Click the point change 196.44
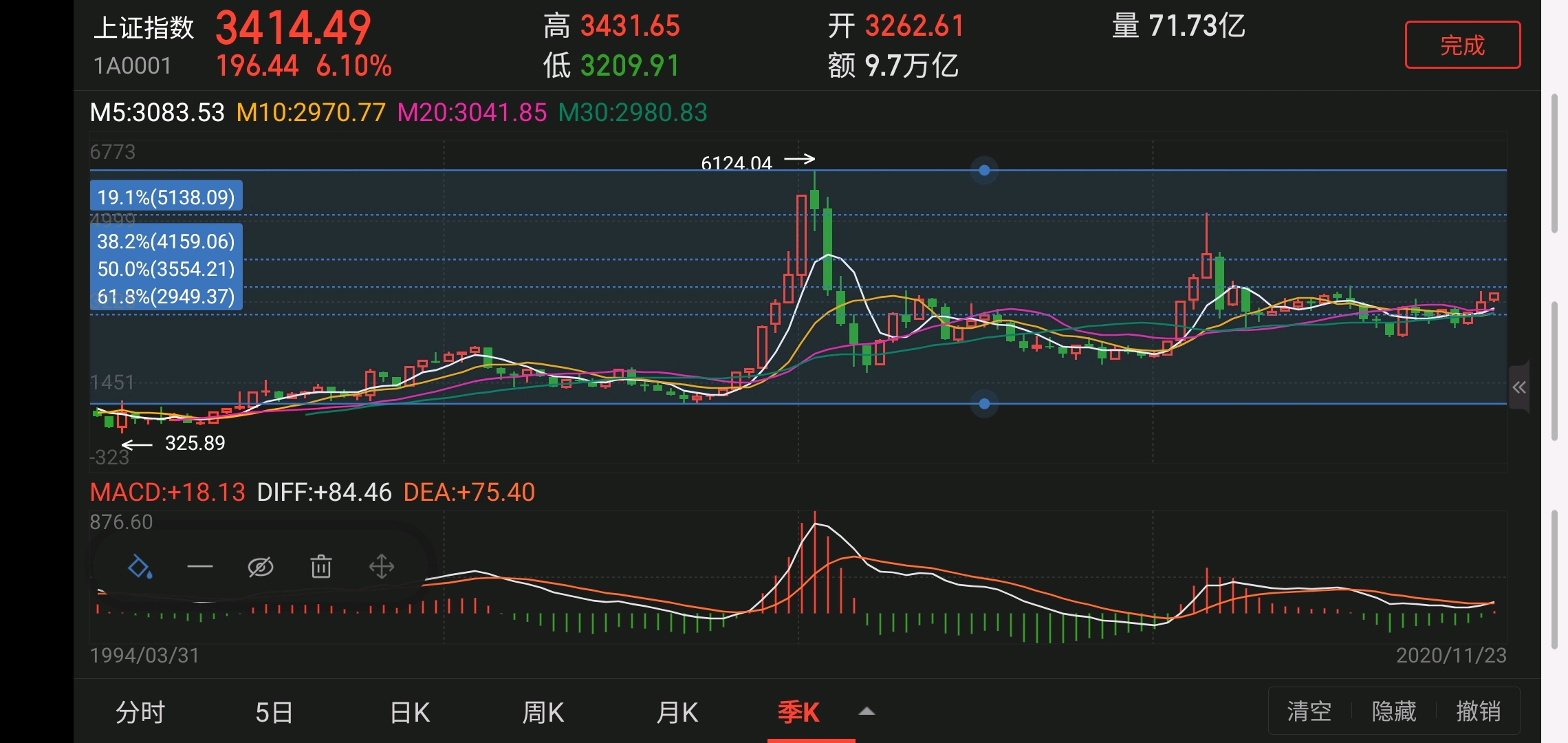 [x=257, y=66]
